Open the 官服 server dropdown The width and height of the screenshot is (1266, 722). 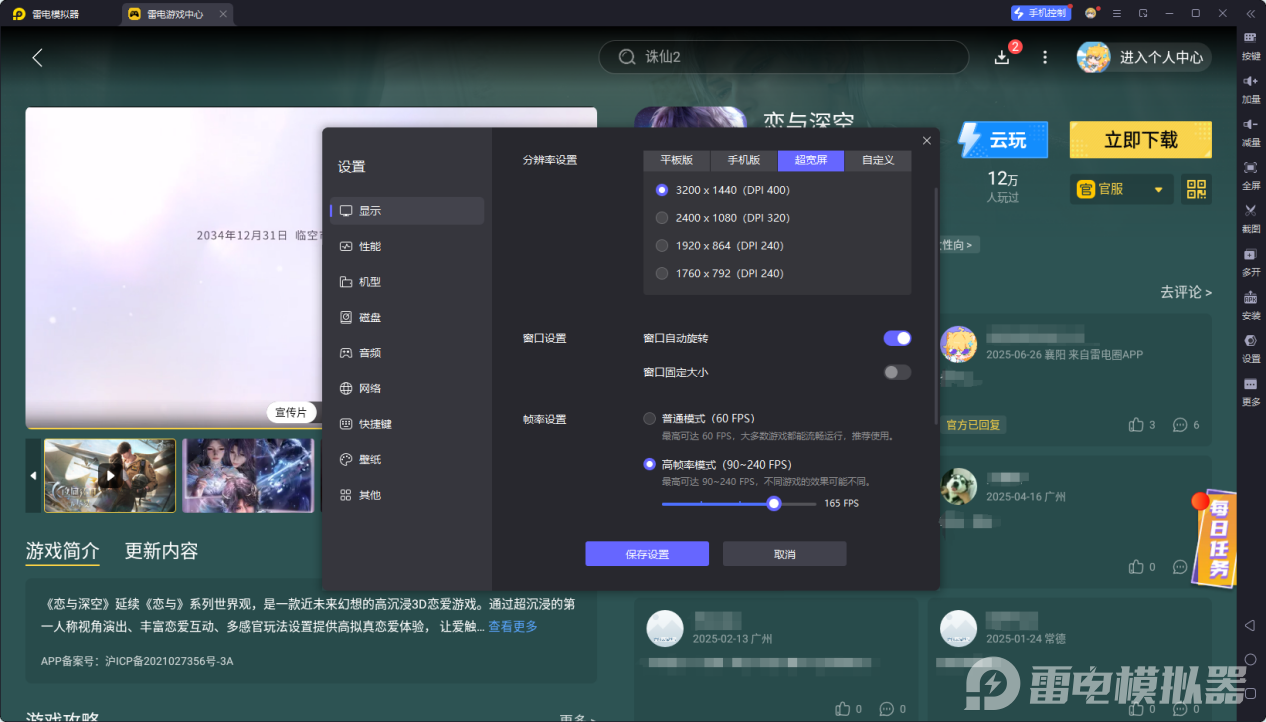[1119, 189]
